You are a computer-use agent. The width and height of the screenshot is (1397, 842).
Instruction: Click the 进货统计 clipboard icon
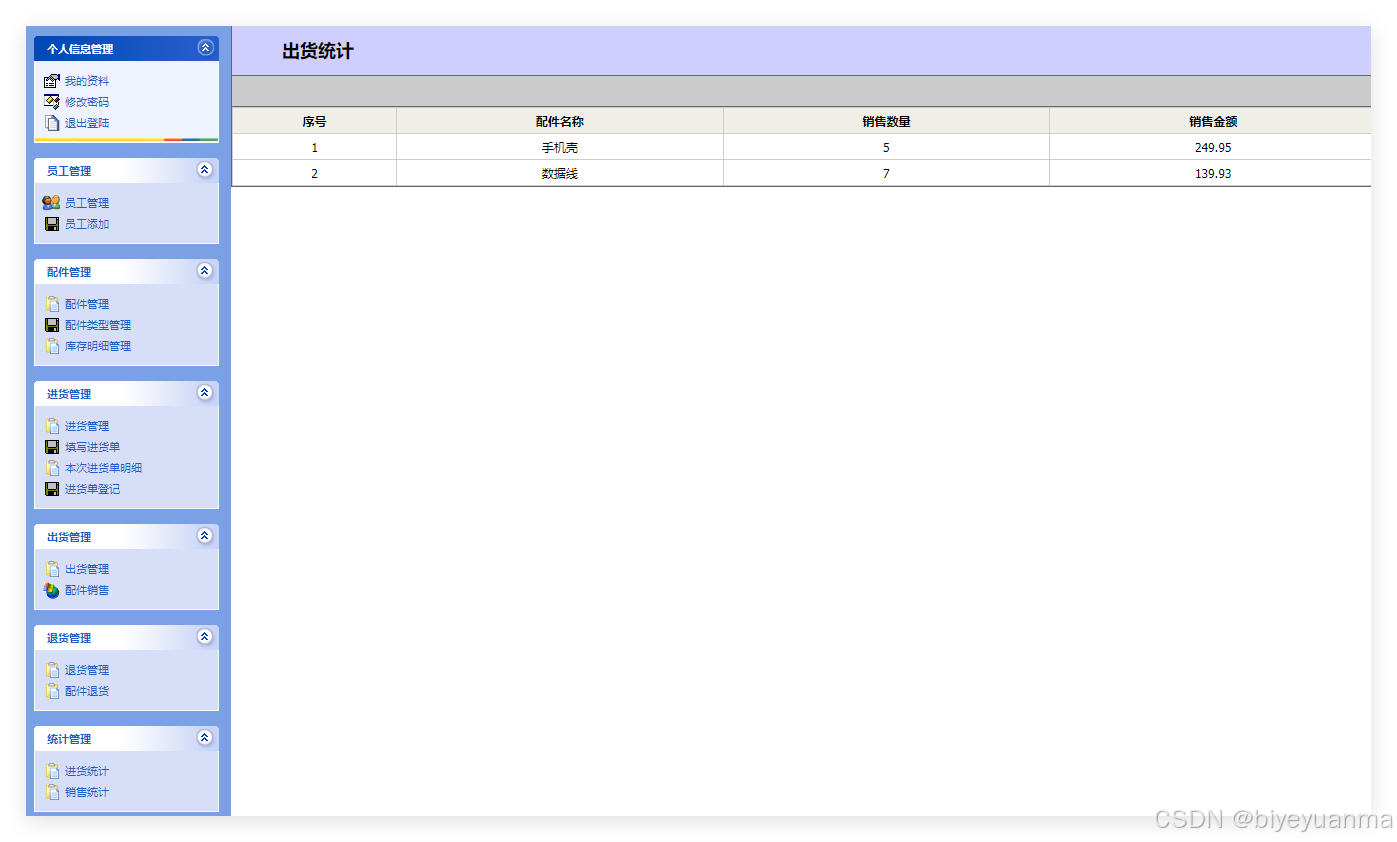(52, 770)
